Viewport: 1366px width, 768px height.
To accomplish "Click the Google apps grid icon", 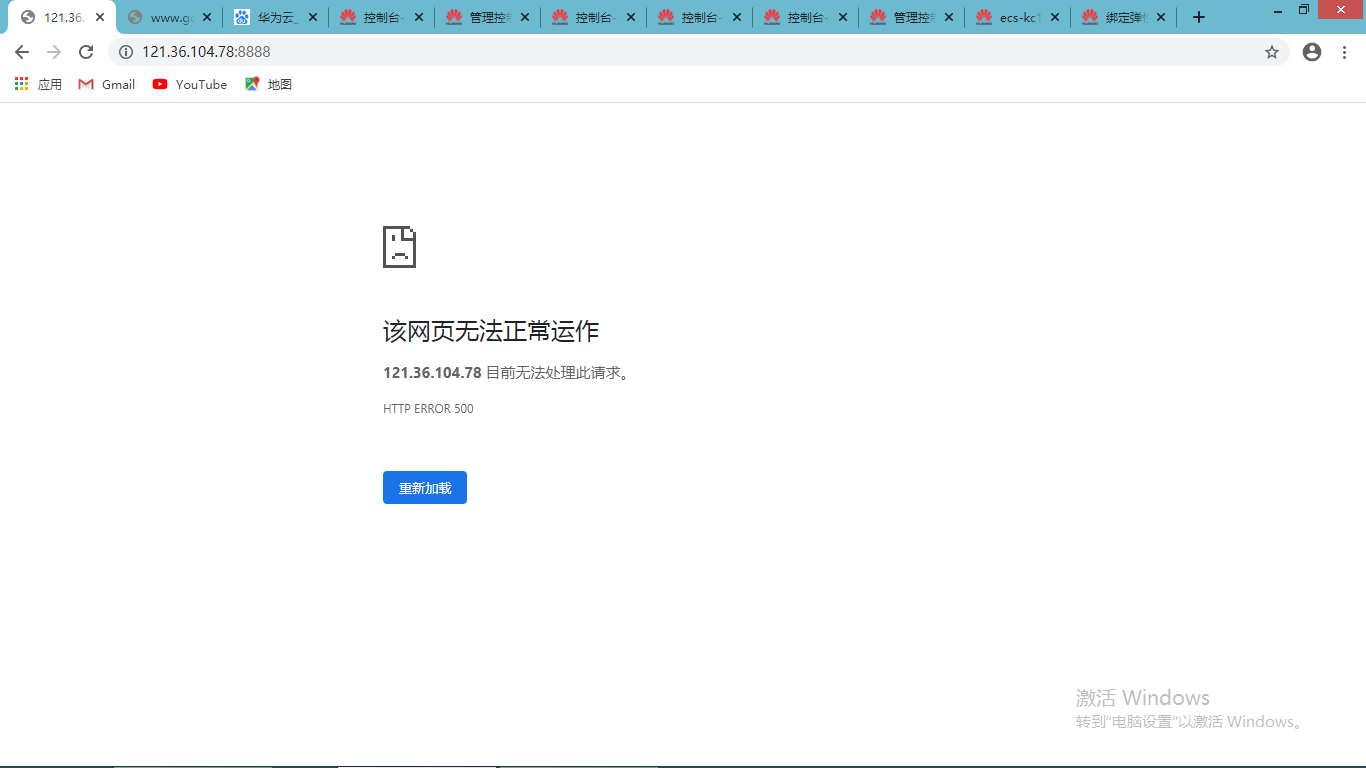I will [x=21, y=84].
